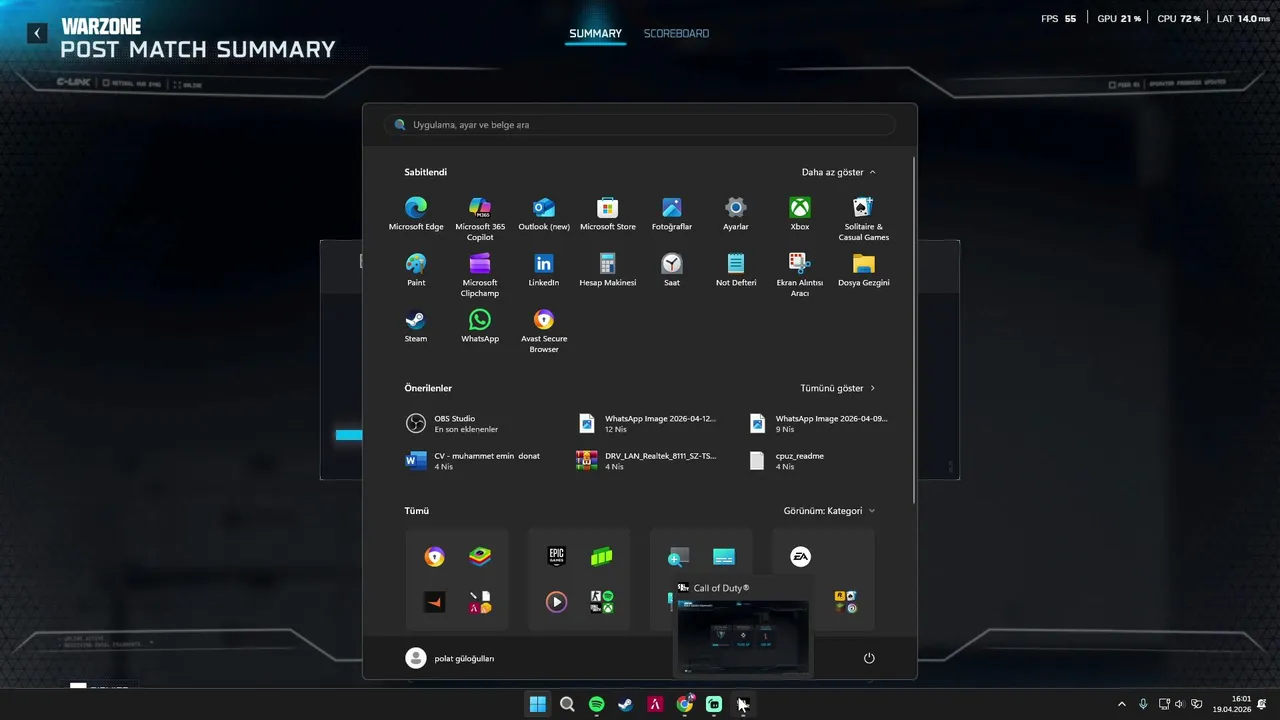Click the Start menu vertical scrollbar
1280x720 pixels.
point(914,330)
